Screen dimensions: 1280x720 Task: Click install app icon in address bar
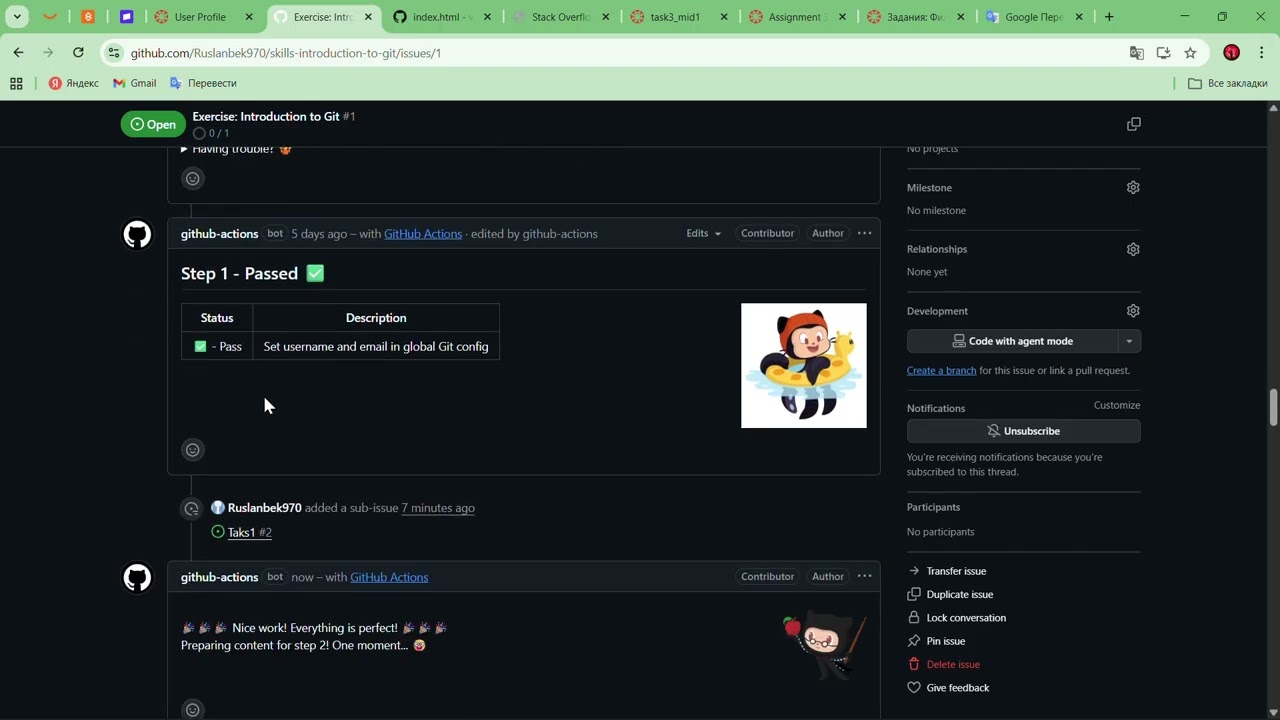[x=1163, y=53]
